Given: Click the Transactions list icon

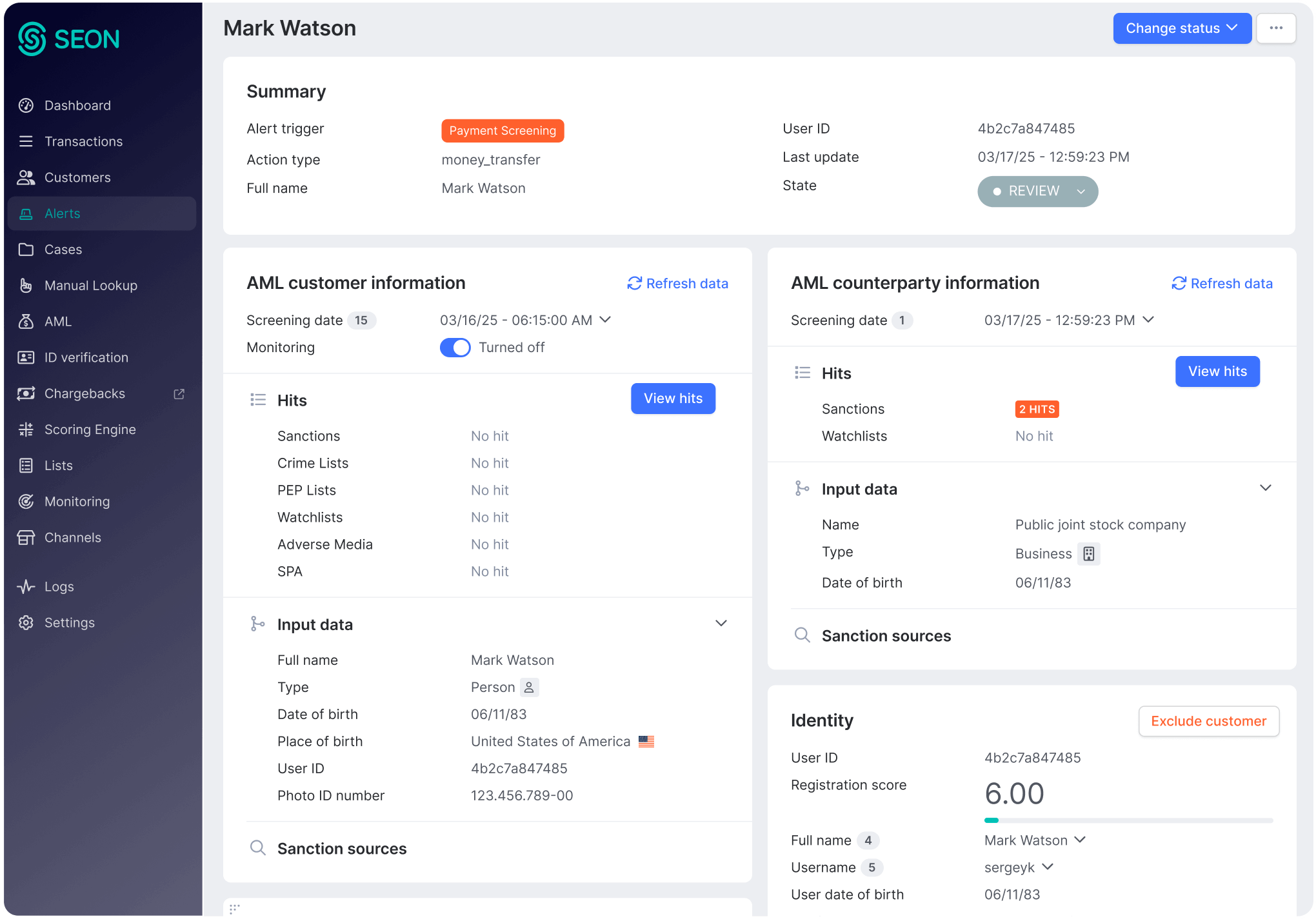Looking at the screenshot, I should point(26,141).
